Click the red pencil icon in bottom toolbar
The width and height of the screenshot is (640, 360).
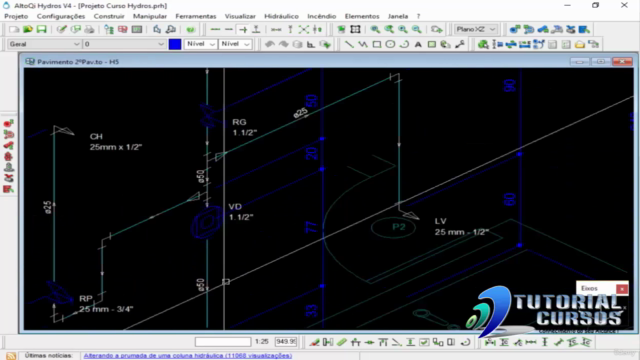point(314,342)
